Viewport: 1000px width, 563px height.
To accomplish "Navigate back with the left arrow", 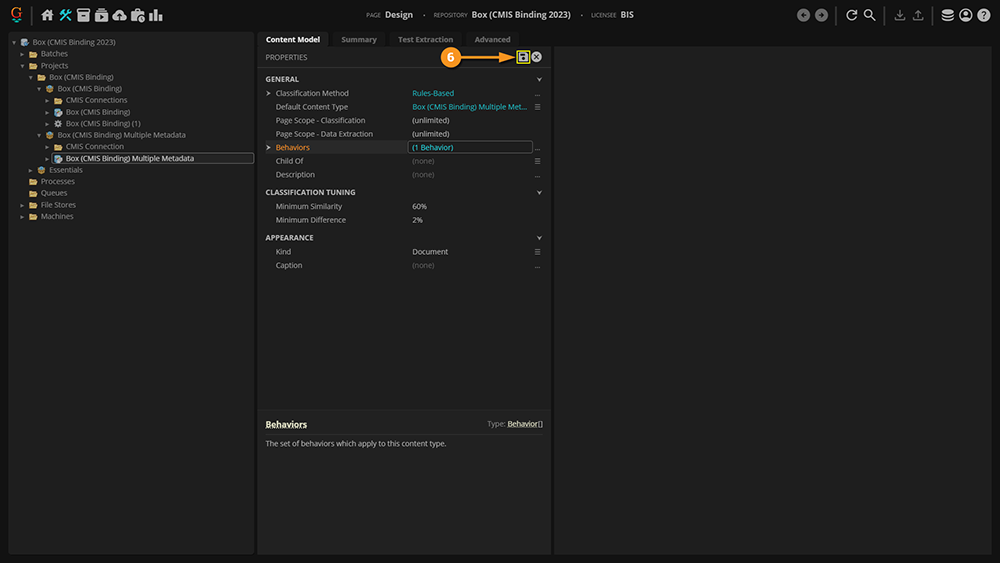I will pyautogui.click(x=804, y=15).
